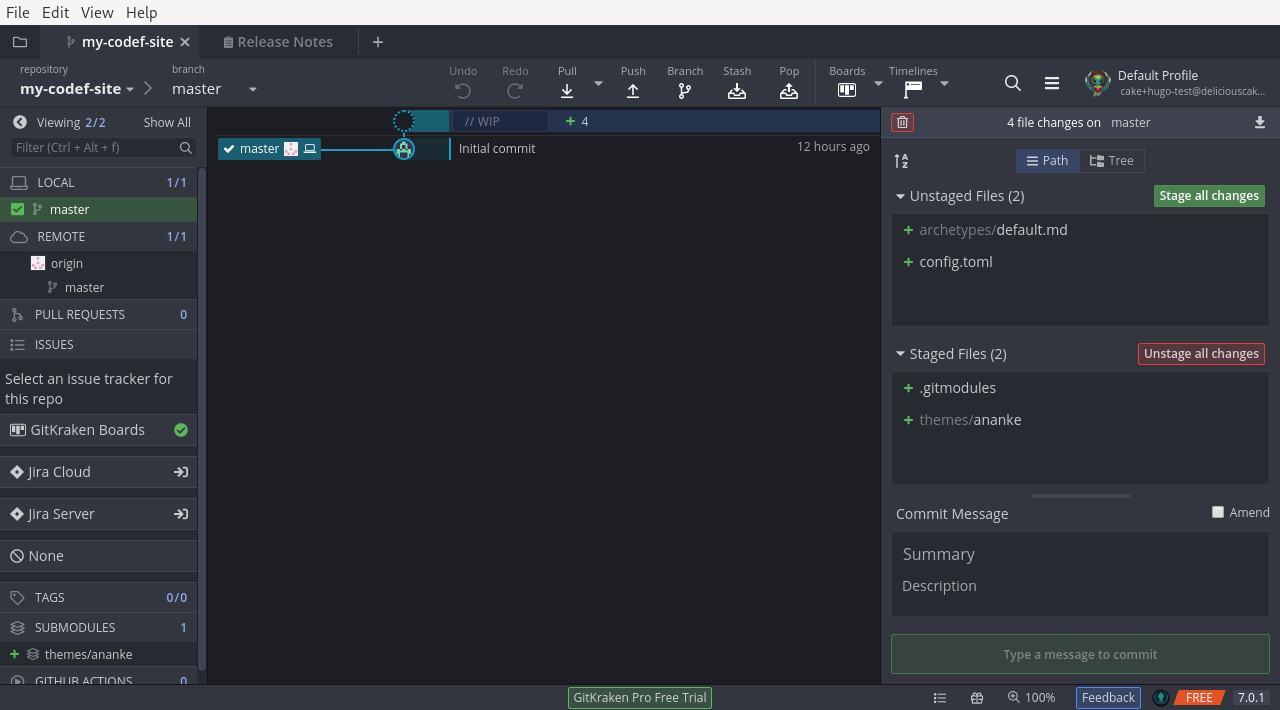Switch file view to Path
The width and height of the screenshot is (1280, 710).
click(1048, 161)
